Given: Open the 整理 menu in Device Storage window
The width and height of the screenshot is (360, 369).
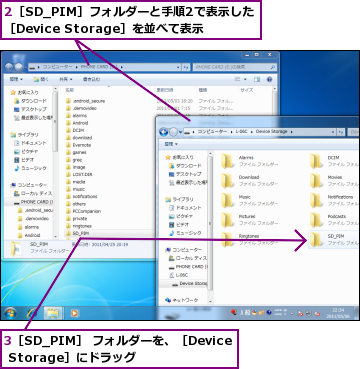Looking at the screenshot, I should [171, 144].
